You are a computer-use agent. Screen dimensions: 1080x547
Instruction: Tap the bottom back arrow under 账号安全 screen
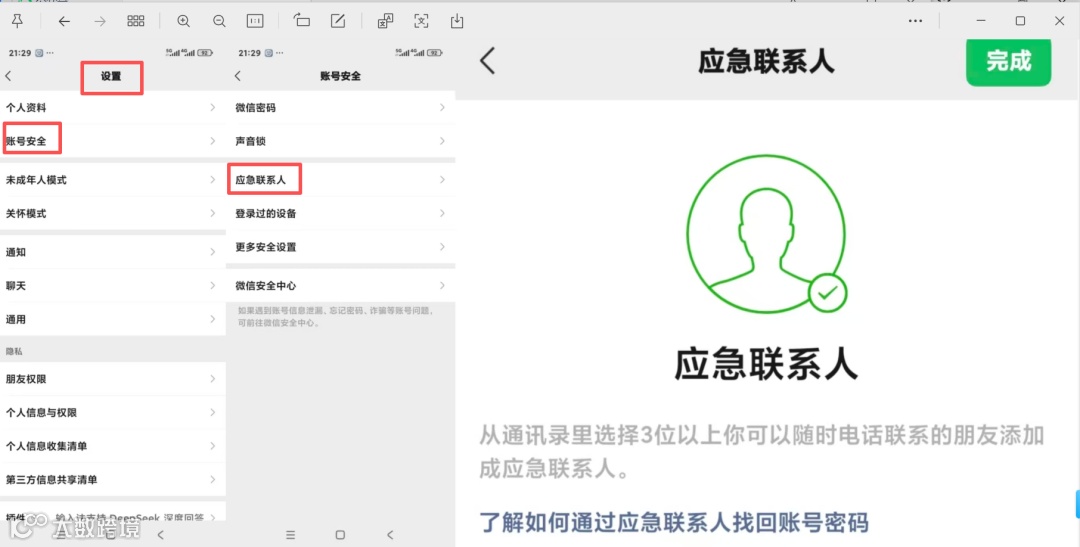click(390, 535)
